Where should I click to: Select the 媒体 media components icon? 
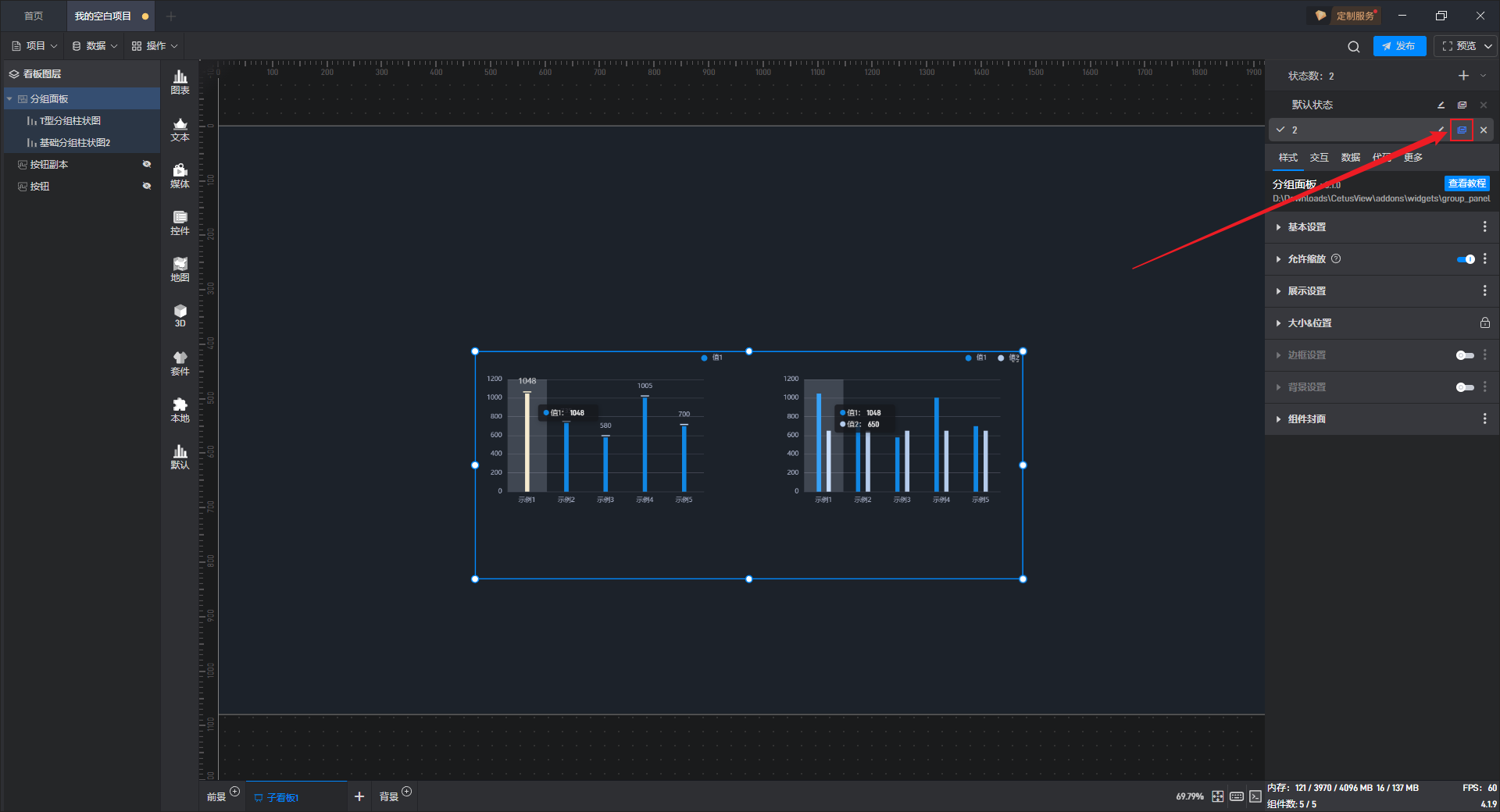click(x=180, y=176)
